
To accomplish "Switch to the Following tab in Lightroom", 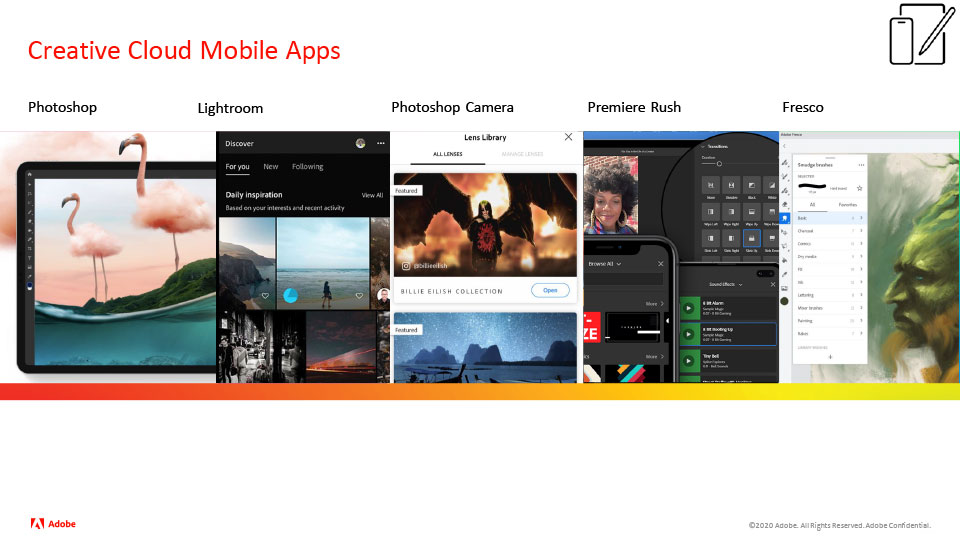I will coord(307,167).
